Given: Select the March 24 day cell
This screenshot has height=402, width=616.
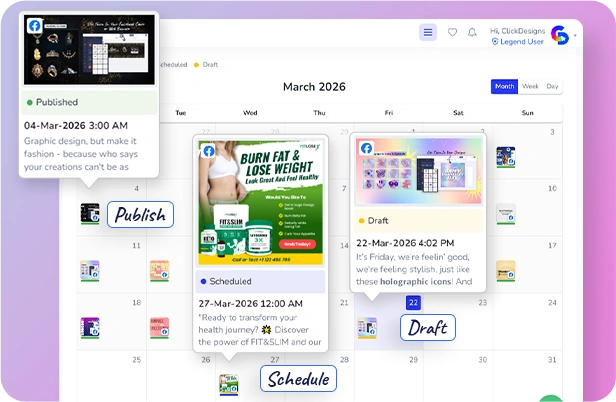Looking at the screenshot, I should click(528, 322).
